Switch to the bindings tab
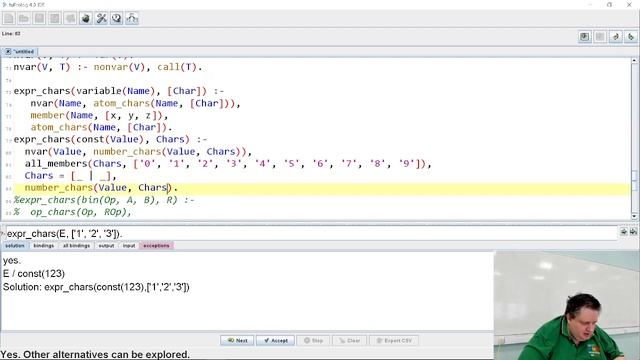The width and height of the screenshot is (640, 360). pyautogui.click(x=44, y=246)
